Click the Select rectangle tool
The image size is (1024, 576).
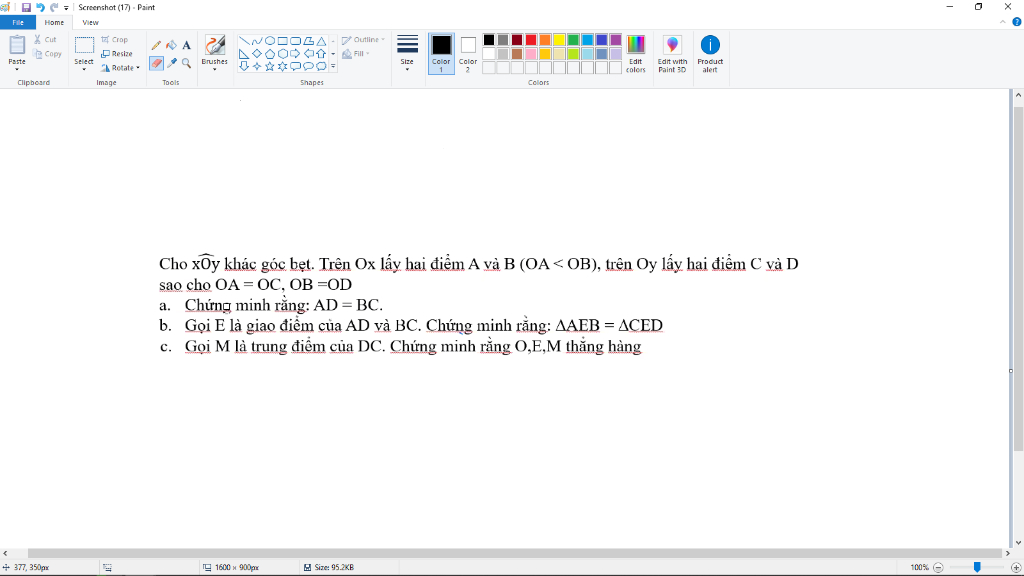[x=84, y=46]
